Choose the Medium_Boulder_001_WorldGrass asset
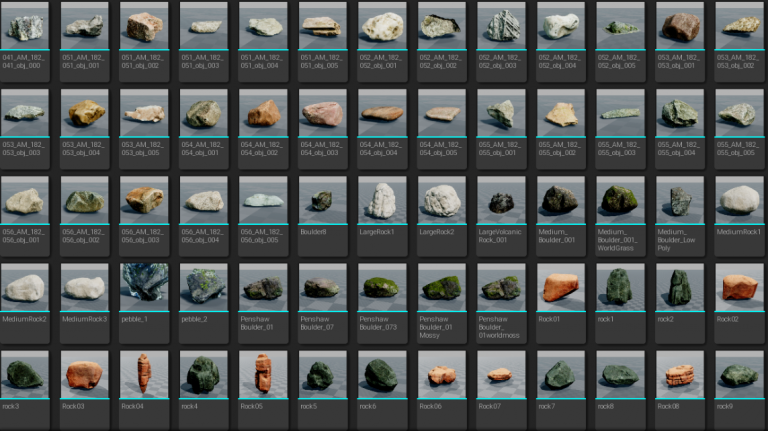Image resolution: width=768 pixels, height=431 pixels. (x=620, y=200)
